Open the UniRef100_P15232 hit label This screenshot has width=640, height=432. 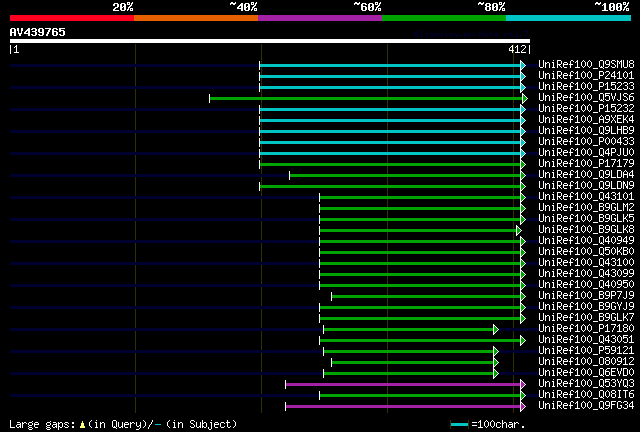[586, 109]
